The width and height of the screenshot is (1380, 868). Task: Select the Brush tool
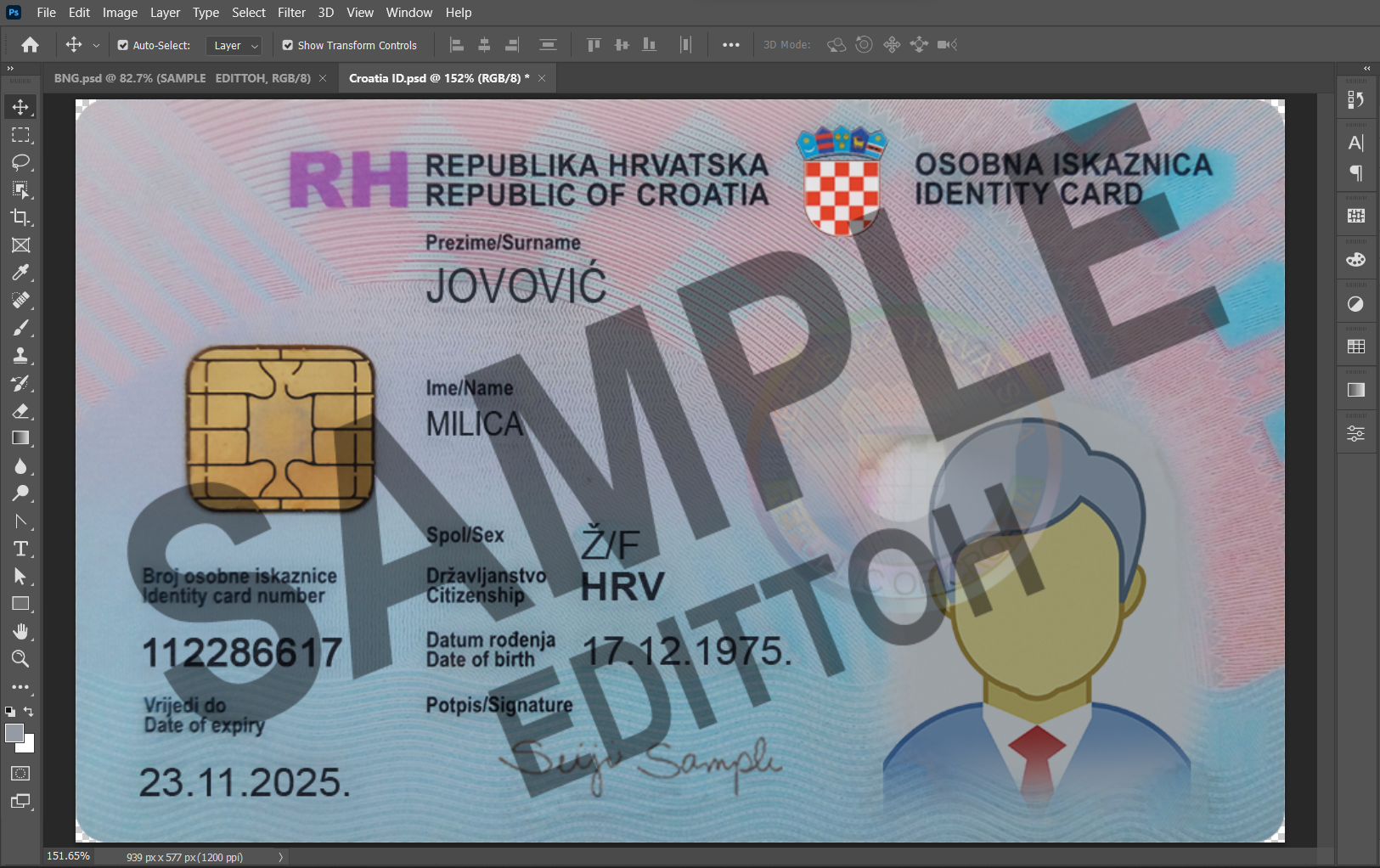20,328
